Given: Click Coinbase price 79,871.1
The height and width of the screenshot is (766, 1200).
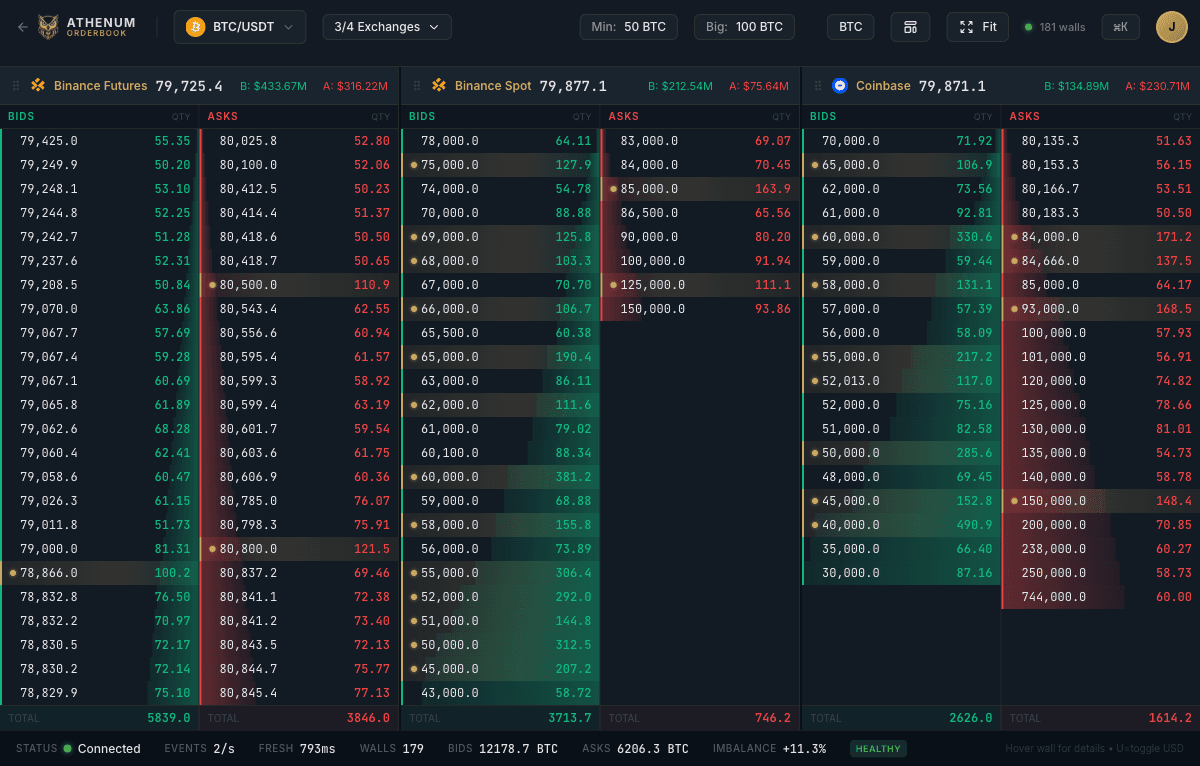Looking at the screenshot, I should coord(952,86).
